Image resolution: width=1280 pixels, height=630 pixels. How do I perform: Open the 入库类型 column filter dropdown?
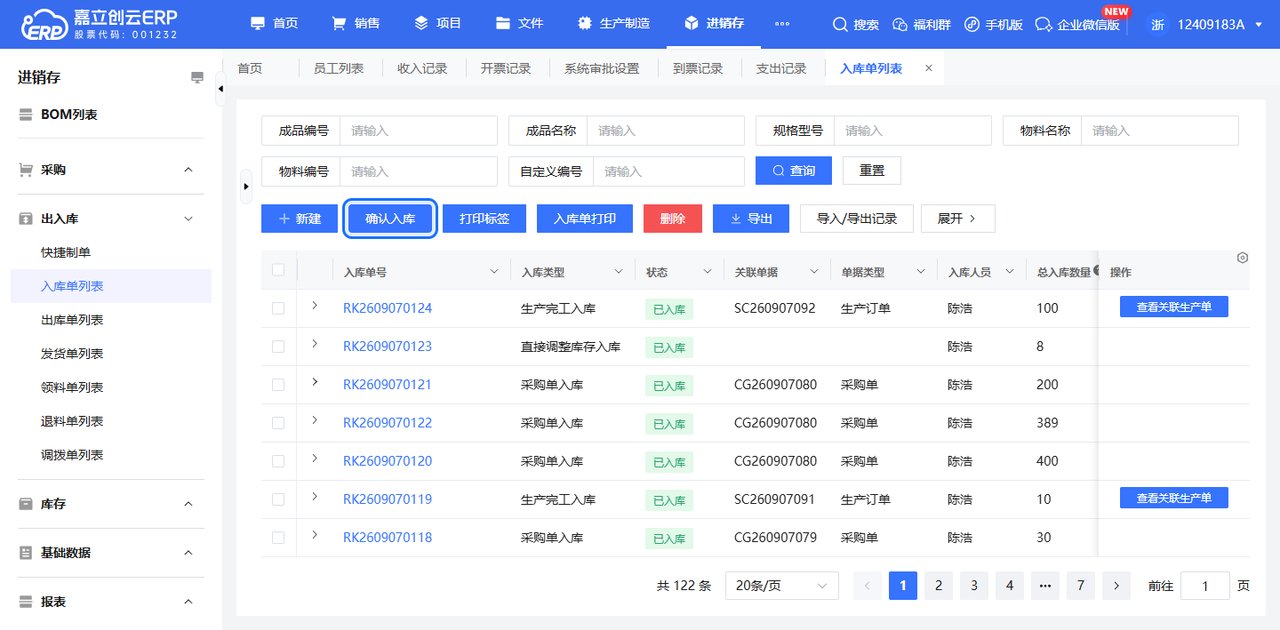pyautogui.click(x=618, y=271)
